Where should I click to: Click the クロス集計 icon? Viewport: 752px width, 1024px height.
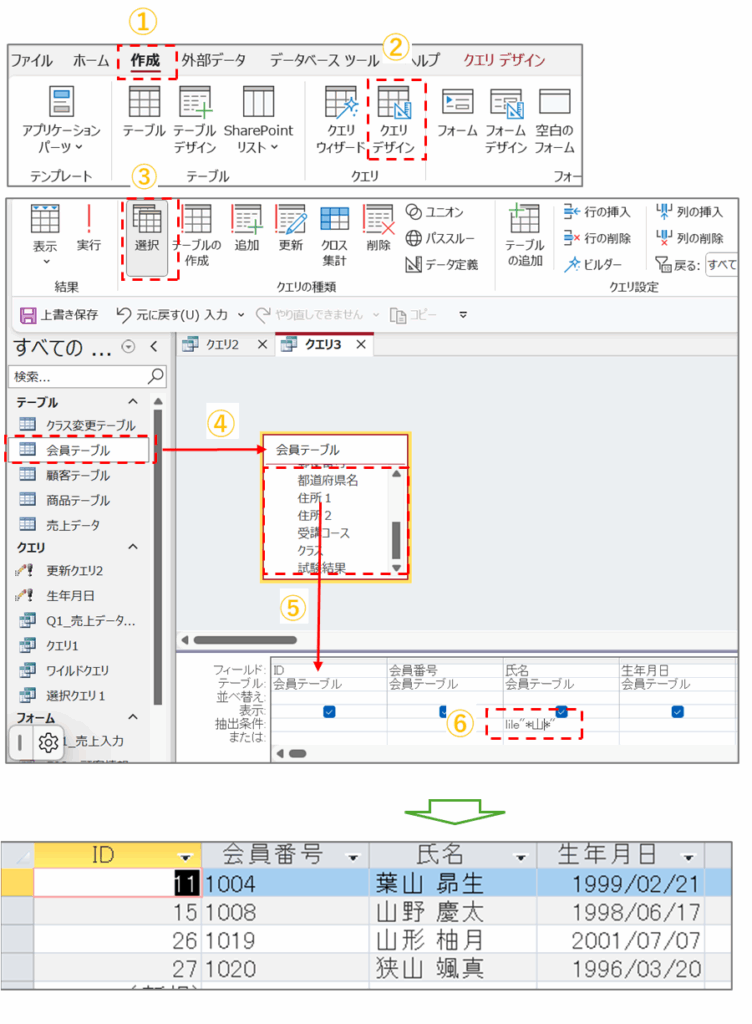(334, 220)
